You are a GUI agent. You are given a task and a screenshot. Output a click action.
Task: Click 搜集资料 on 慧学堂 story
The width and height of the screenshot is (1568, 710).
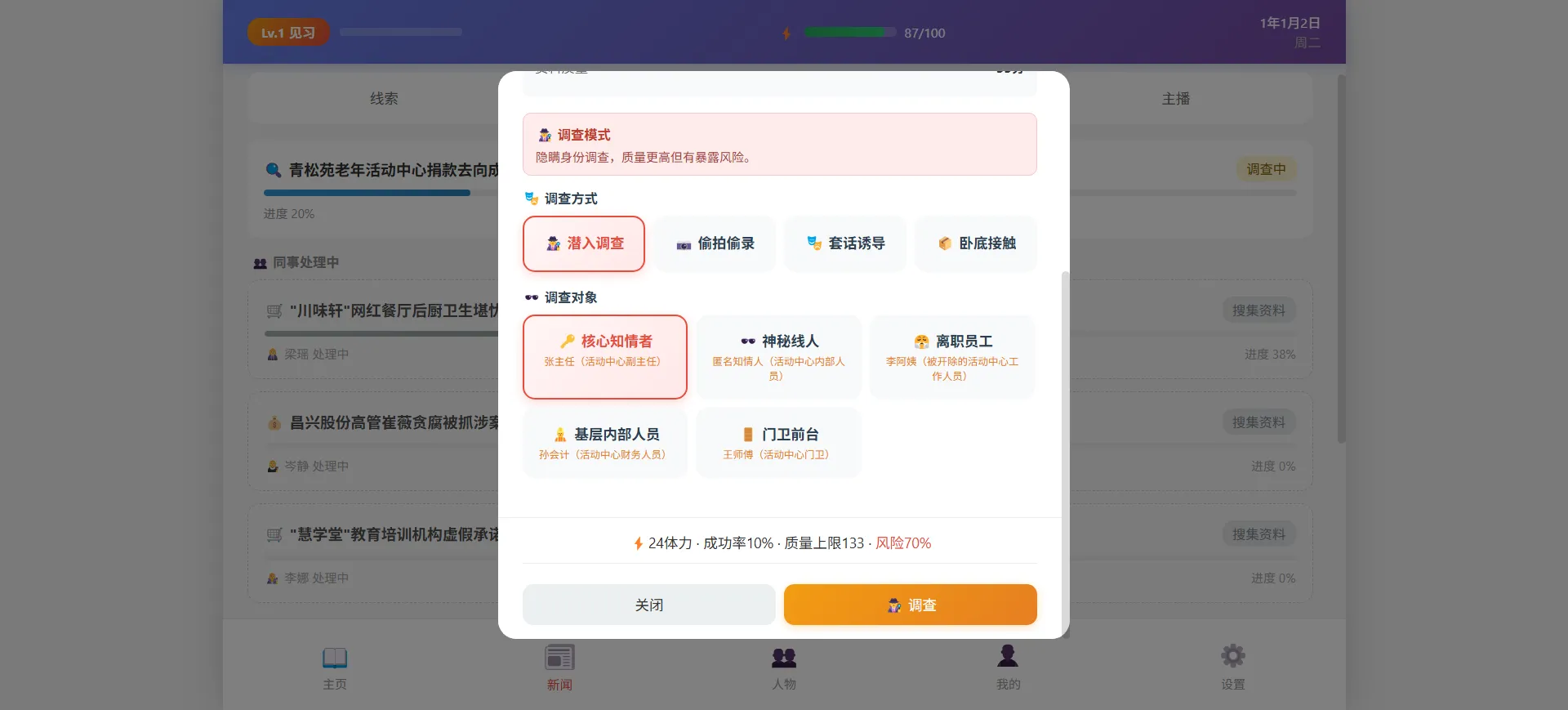[1258, 534]
